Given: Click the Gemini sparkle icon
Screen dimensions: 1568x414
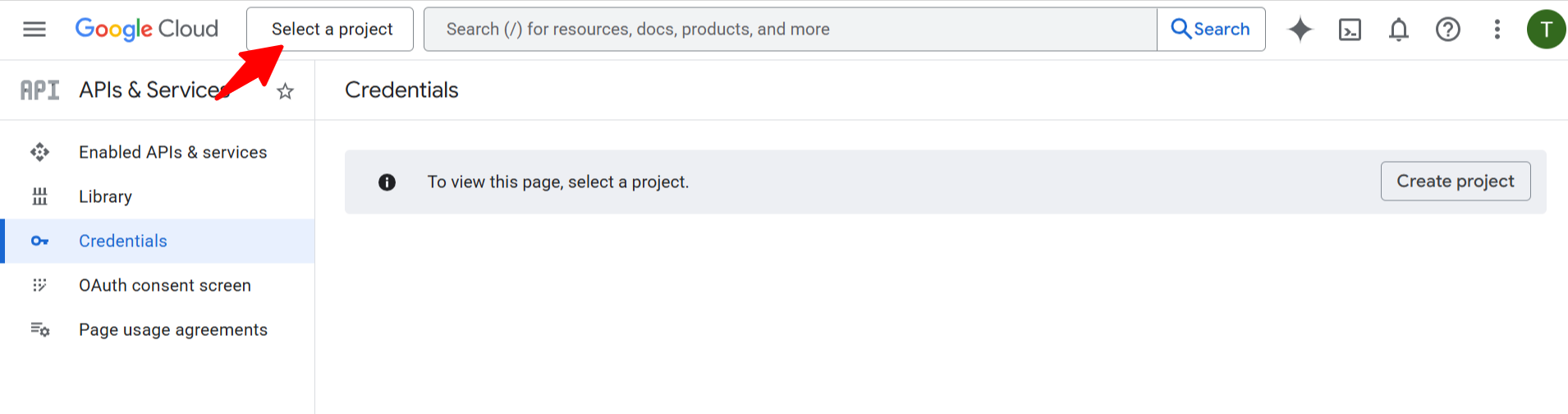Looking at the screenshot, I should click(x=1300, y=30).
